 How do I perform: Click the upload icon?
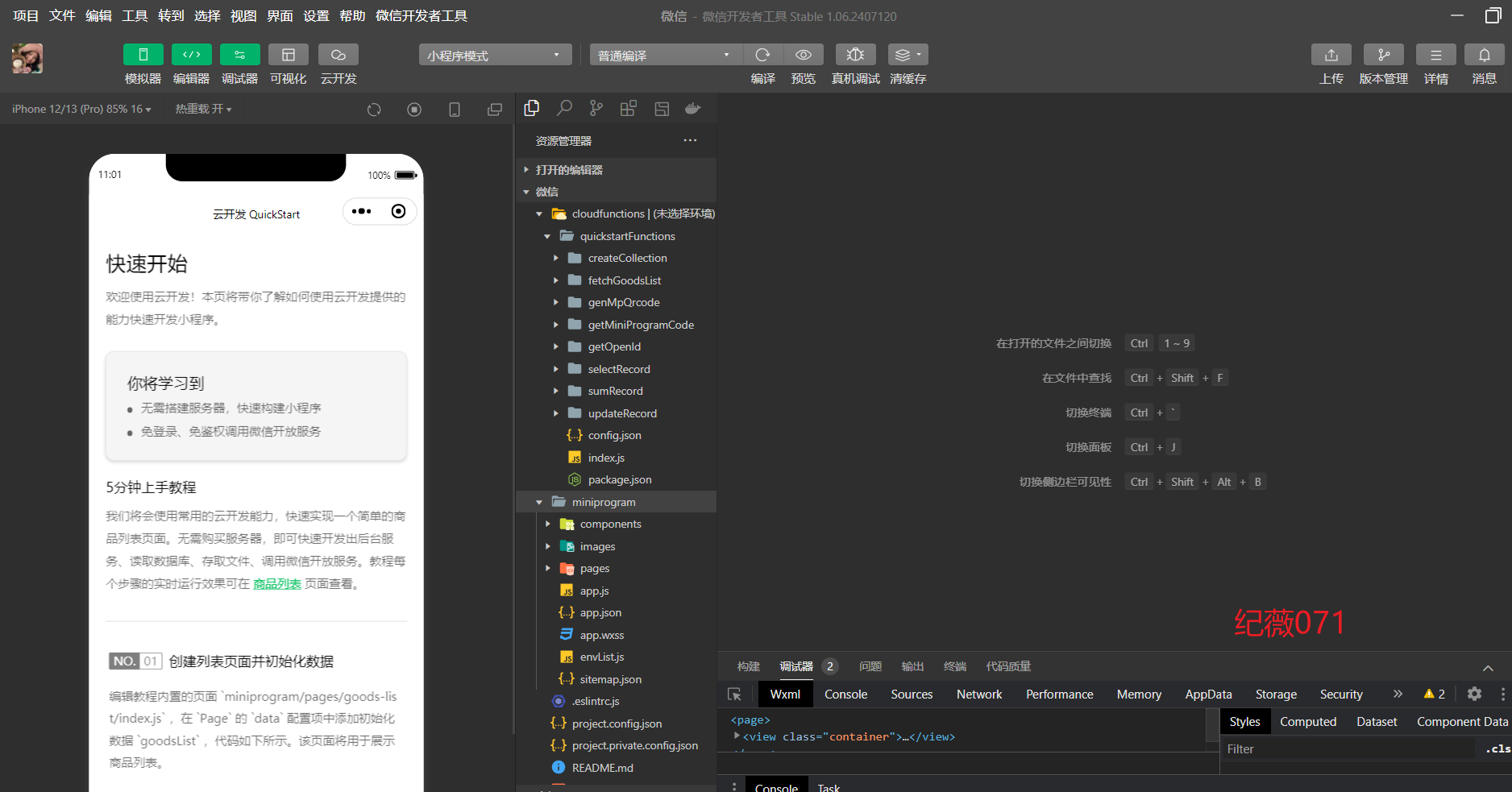tap(1331, 55)
